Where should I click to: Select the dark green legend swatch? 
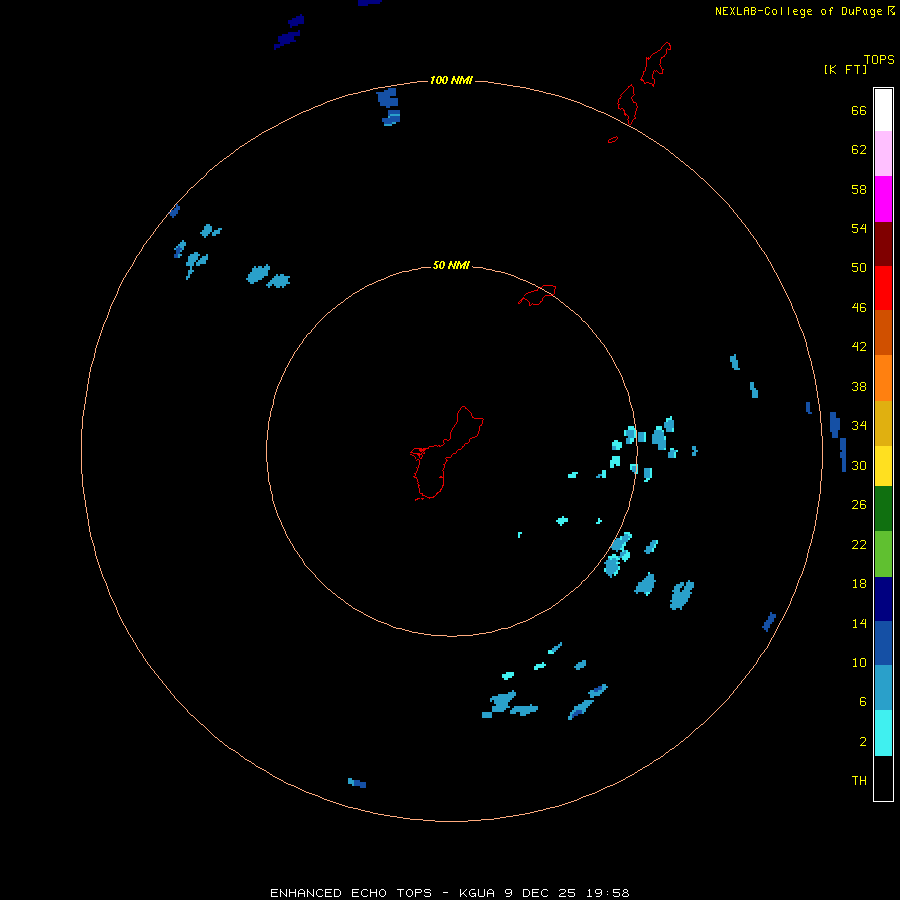coord(883,509)
